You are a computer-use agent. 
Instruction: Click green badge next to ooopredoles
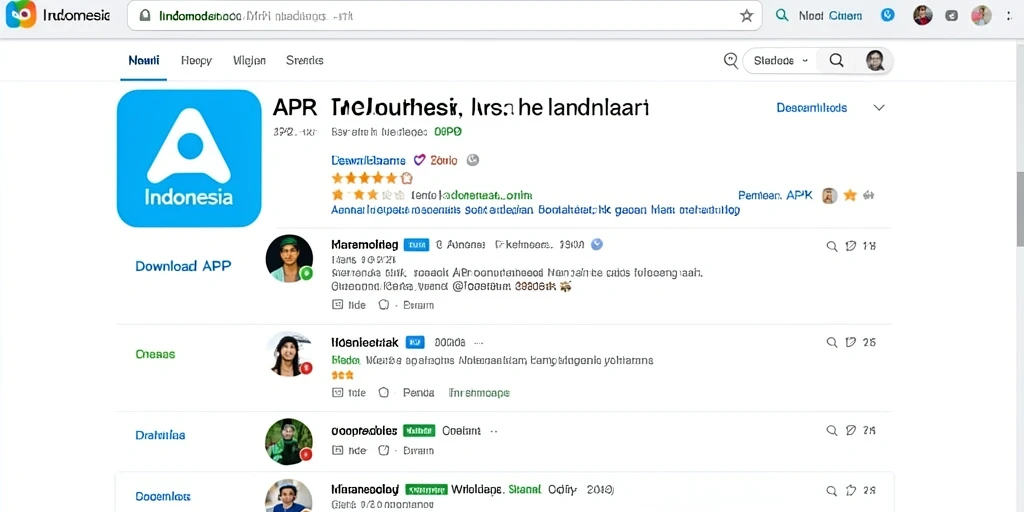419,430
